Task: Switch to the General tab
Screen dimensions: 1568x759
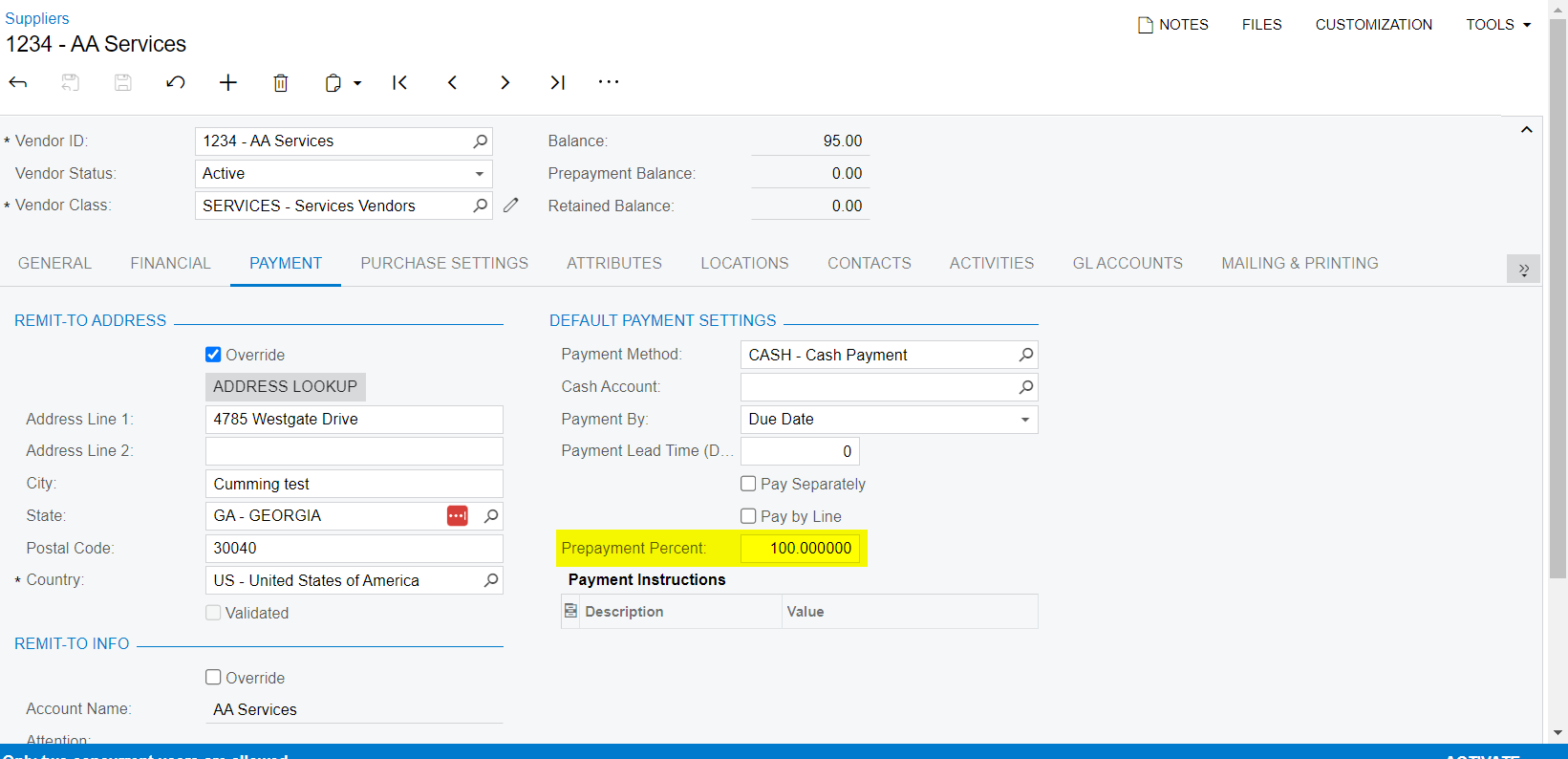Action: pyautogui.click(x=54, y=264)
